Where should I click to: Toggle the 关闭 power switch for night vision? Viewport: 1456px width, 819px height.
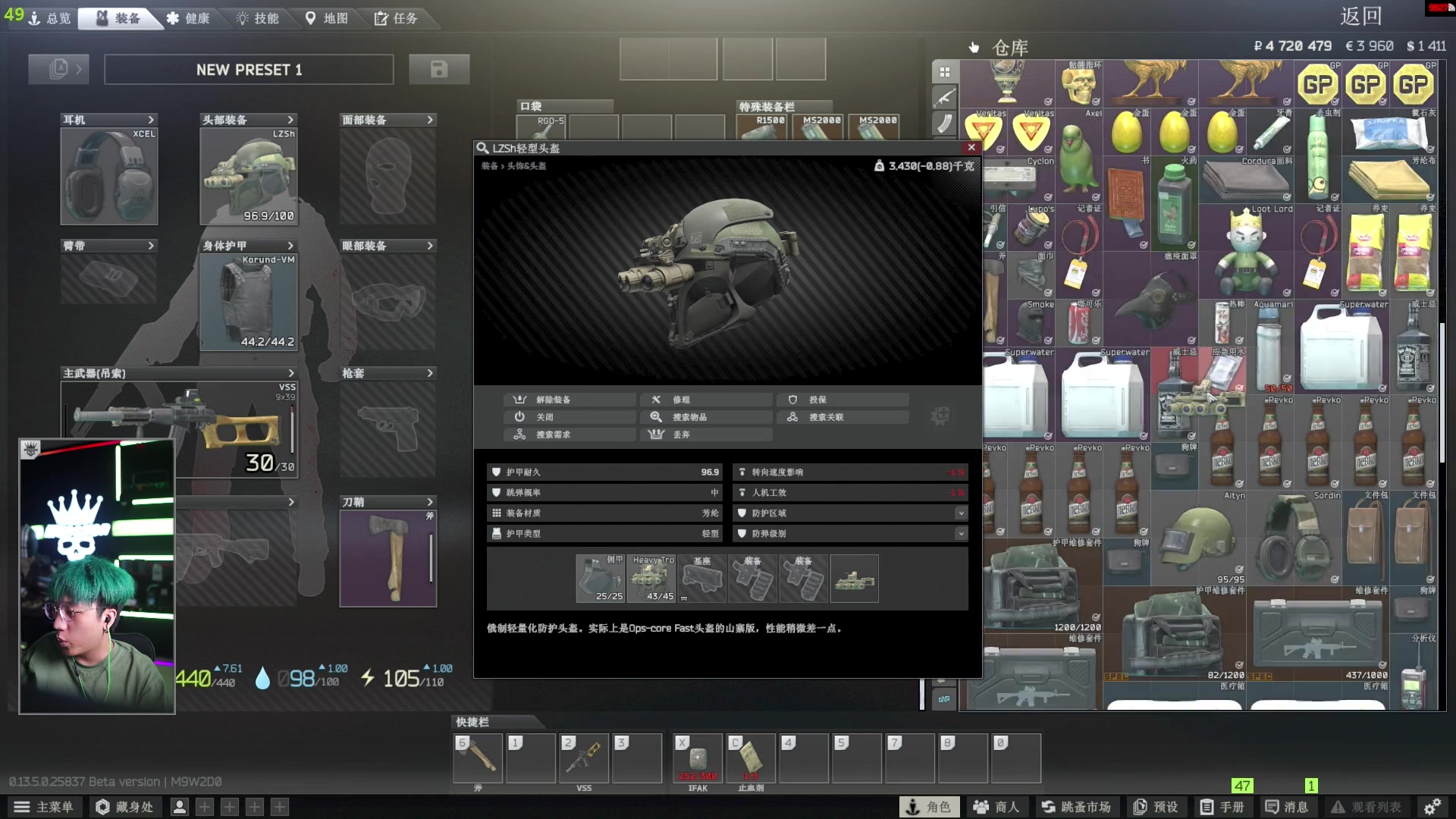coord(569,417)
